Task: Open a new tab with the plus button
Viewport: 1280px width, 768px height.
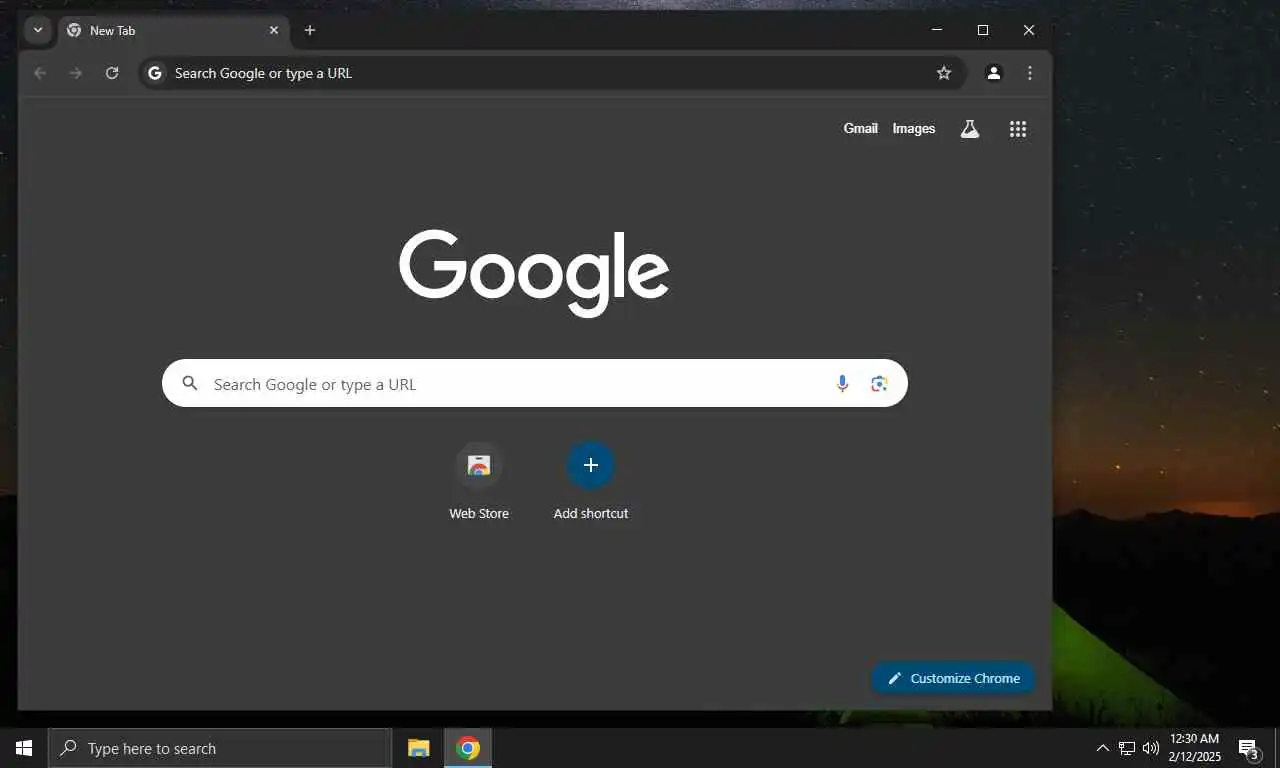Action: [310, 30]
